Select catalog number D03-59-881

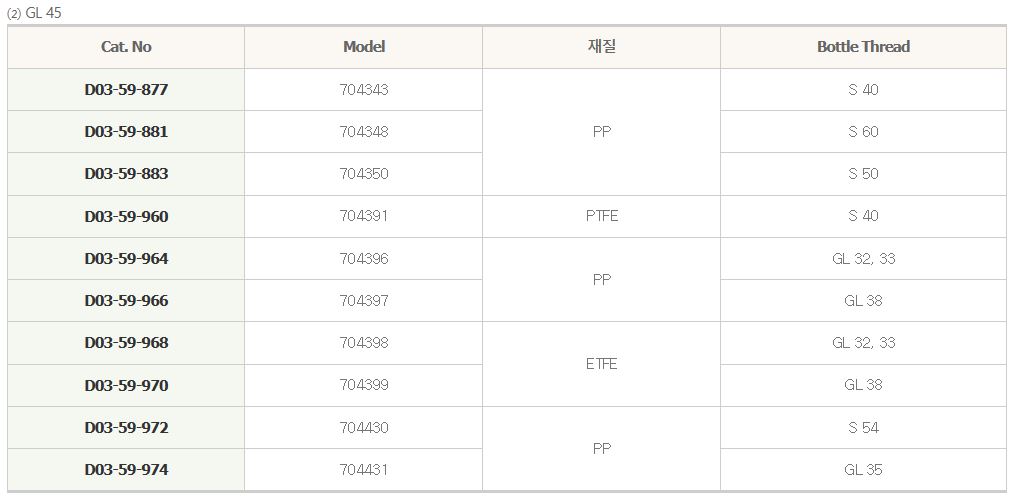(x=126, y=132)
